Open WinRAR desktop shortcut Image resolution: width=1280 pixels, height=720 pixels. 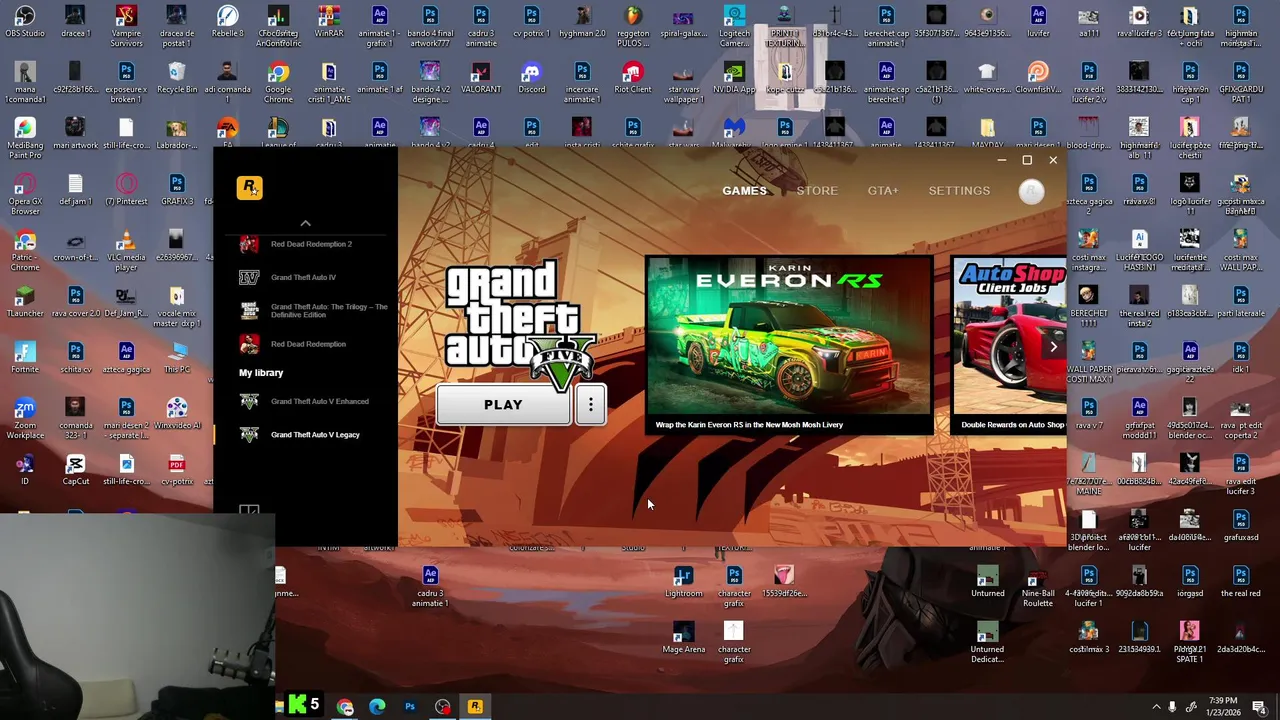point(329,22)
